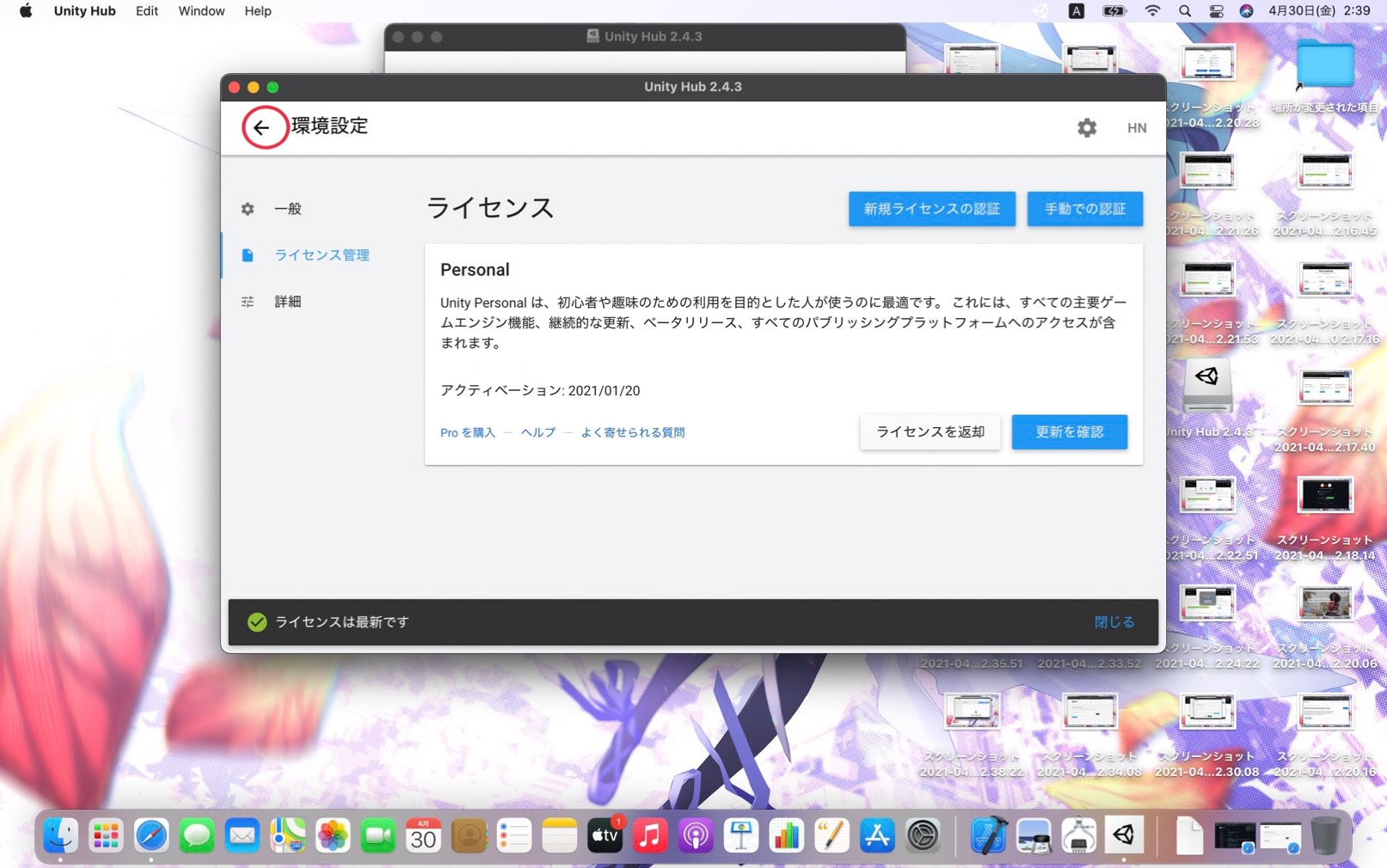Click the 新規ライセンスの認証 button
1387x868 pixels.
click(x=932, y=209)
